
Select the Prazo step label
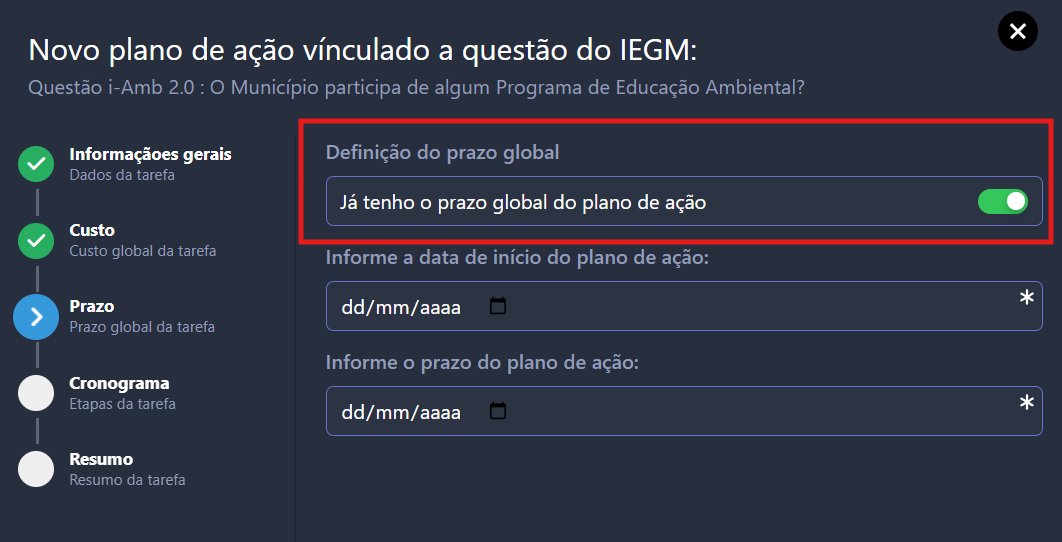click(92, 306)
